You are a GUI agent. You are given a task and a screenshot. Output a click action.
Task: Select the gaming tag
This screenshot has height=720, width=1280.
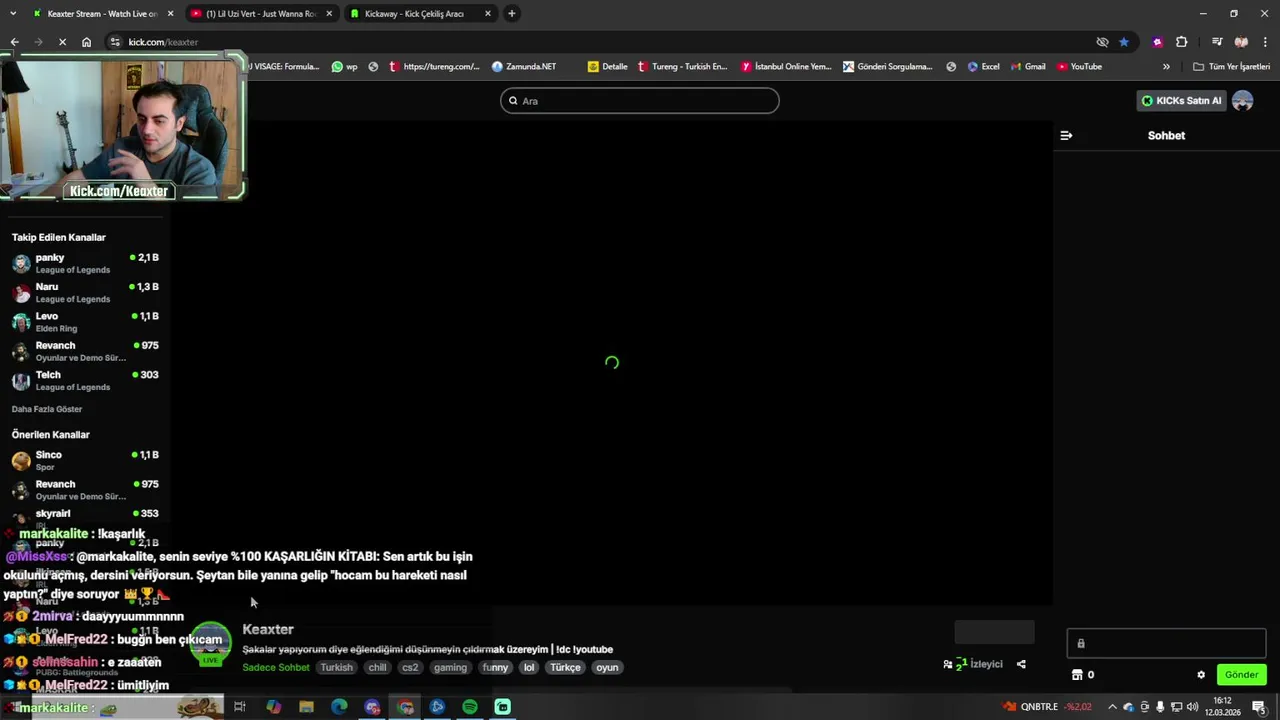pos(450,667)
